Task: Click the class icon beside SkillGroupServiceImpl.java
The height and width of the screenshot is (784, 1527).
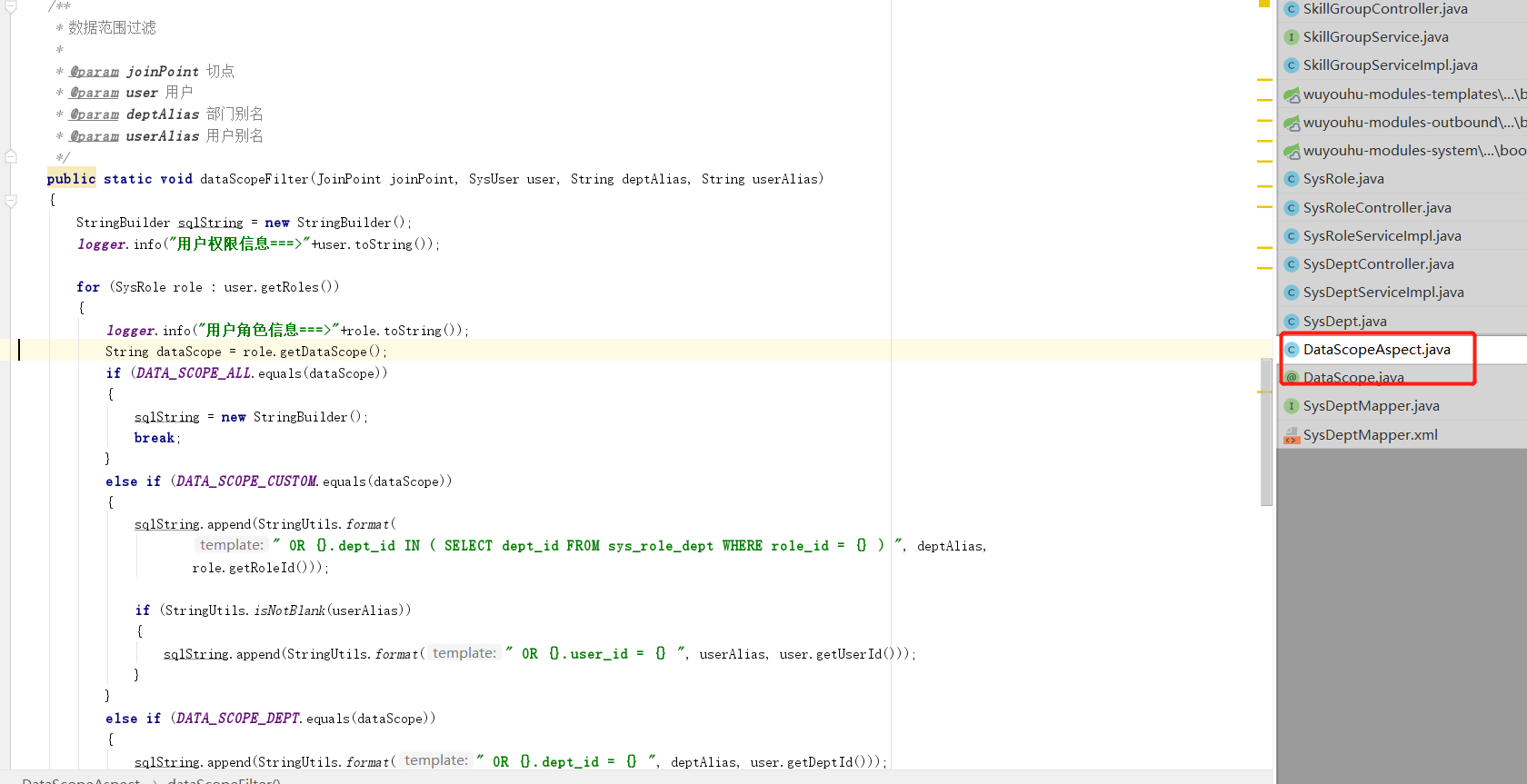Action: click(1291, 65)
